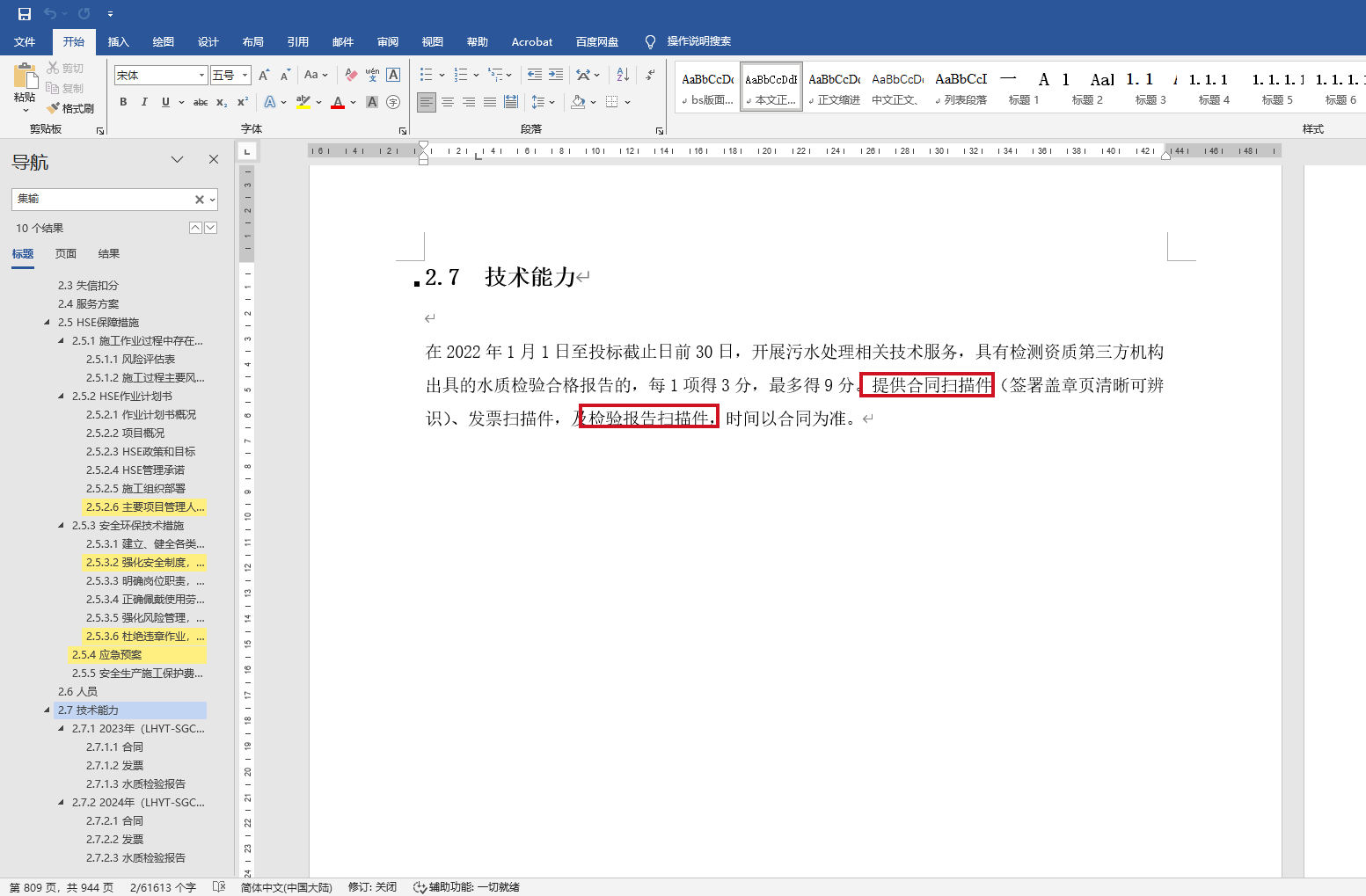
Task: Collapse the 2.5.3 安全环保技术措施 heading
Action: coord(62,525)
